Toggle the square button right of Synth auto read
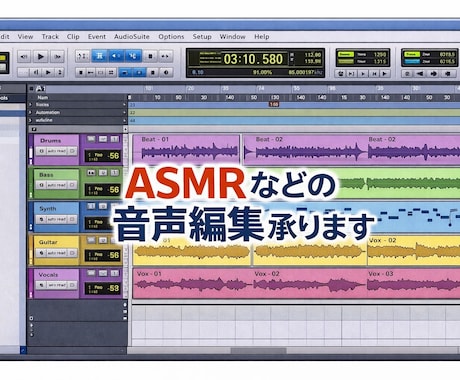The image size is (460, 380). click(72, 219)
